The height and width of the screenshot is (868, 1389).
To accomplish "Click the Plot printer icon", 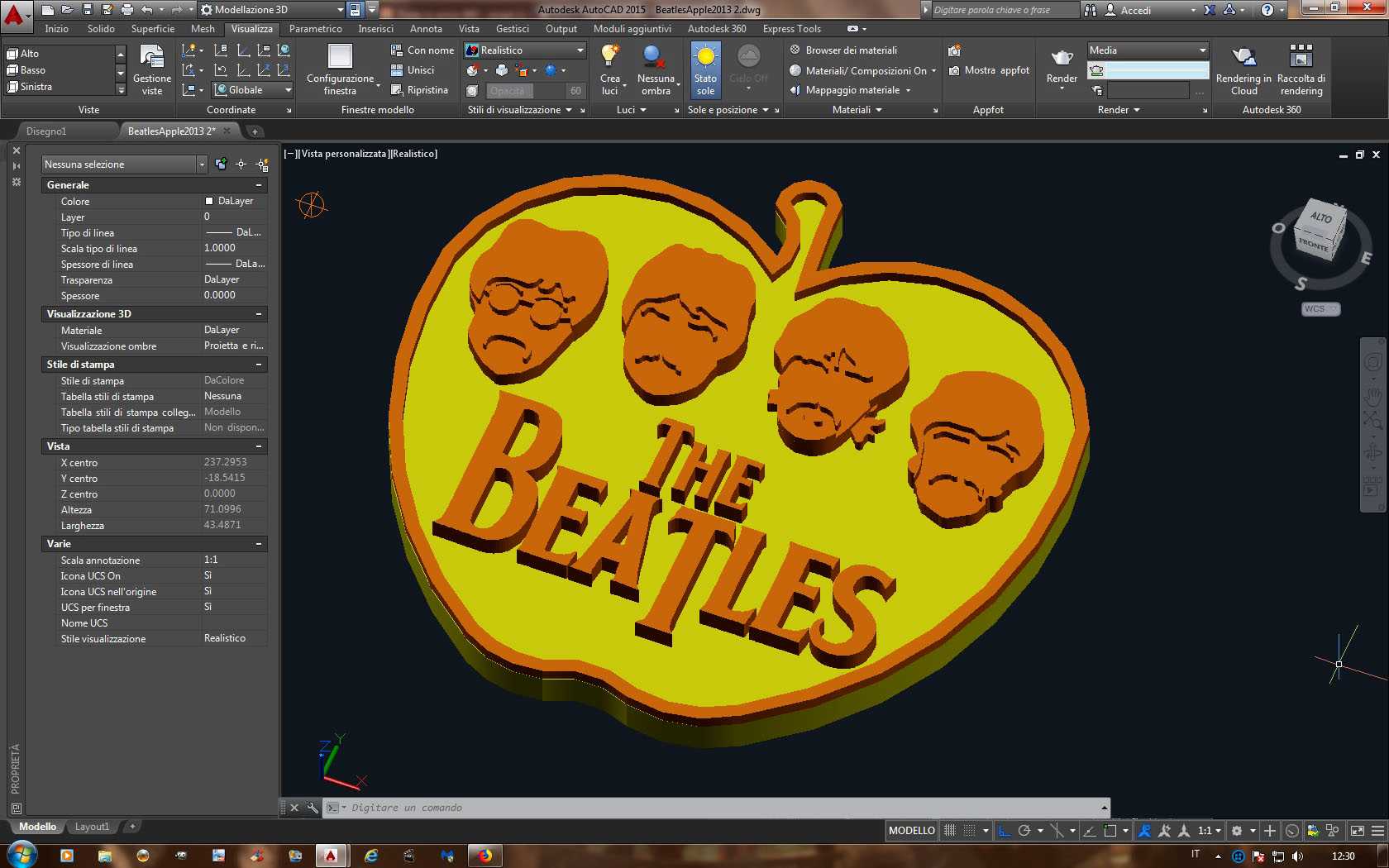I will pos(127,10).
